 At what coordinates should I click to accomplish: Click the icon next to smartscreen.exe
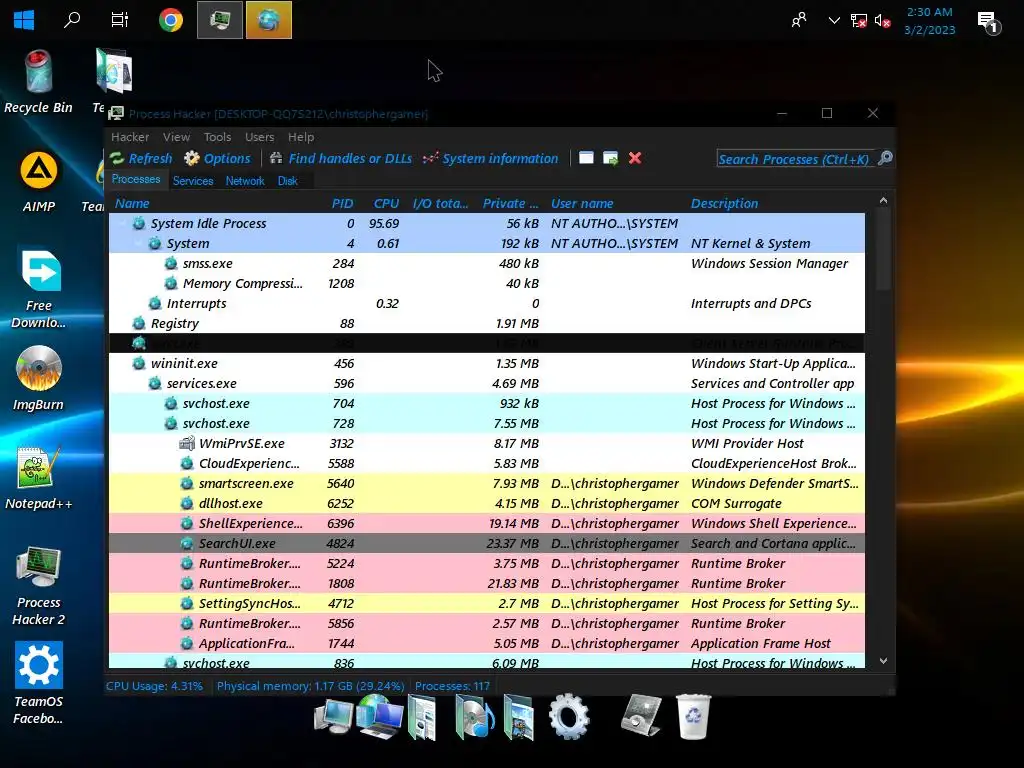coord(187,483)
